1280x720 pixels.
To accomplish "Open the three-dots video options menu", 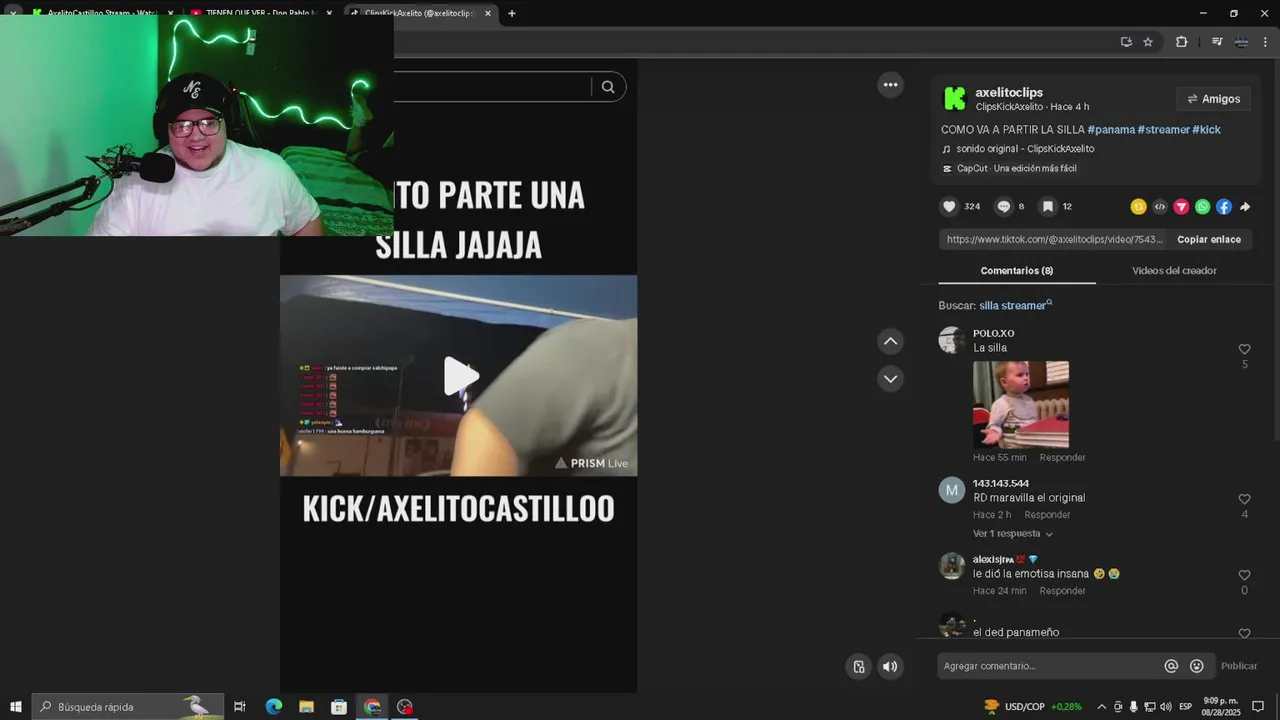I will tap(890, 85).
